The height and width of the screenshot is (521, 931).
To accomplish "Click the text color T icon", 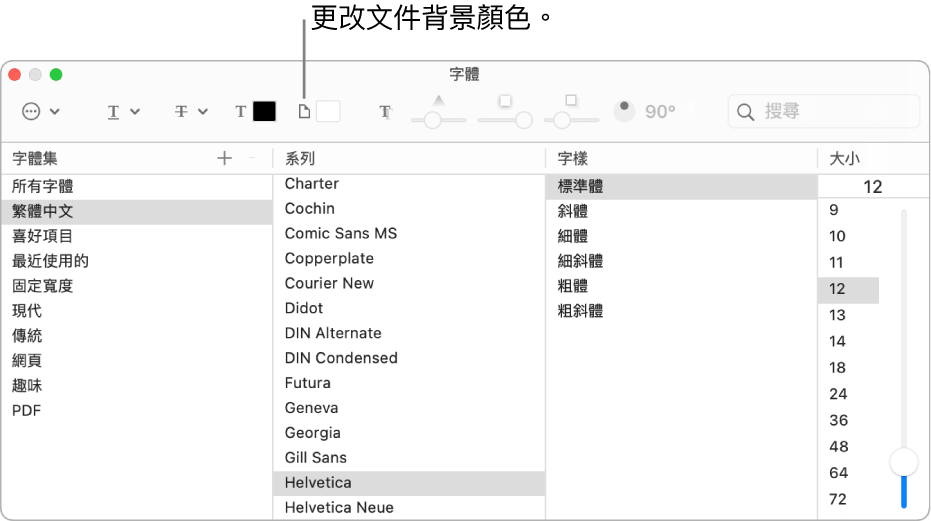I will 240,111.
